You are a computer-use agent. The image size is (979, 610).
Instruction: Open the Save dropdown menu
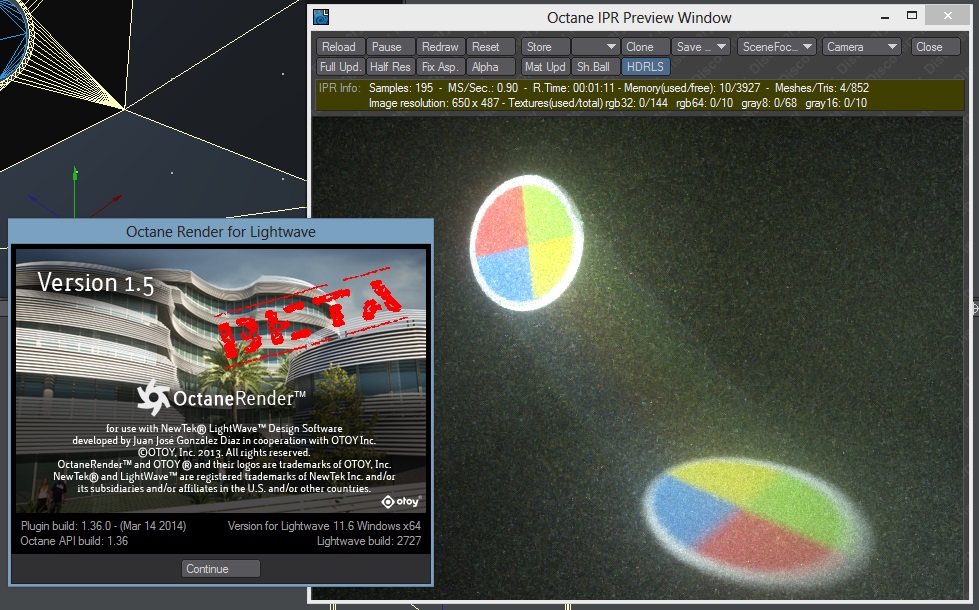pos(701,47)
